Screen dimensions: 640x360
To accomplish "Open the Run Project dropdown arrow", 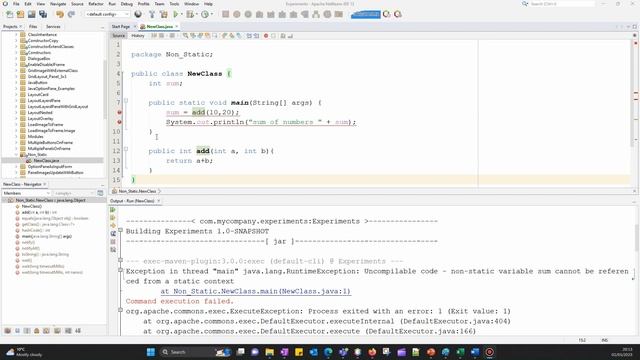I will click(182, 14).
